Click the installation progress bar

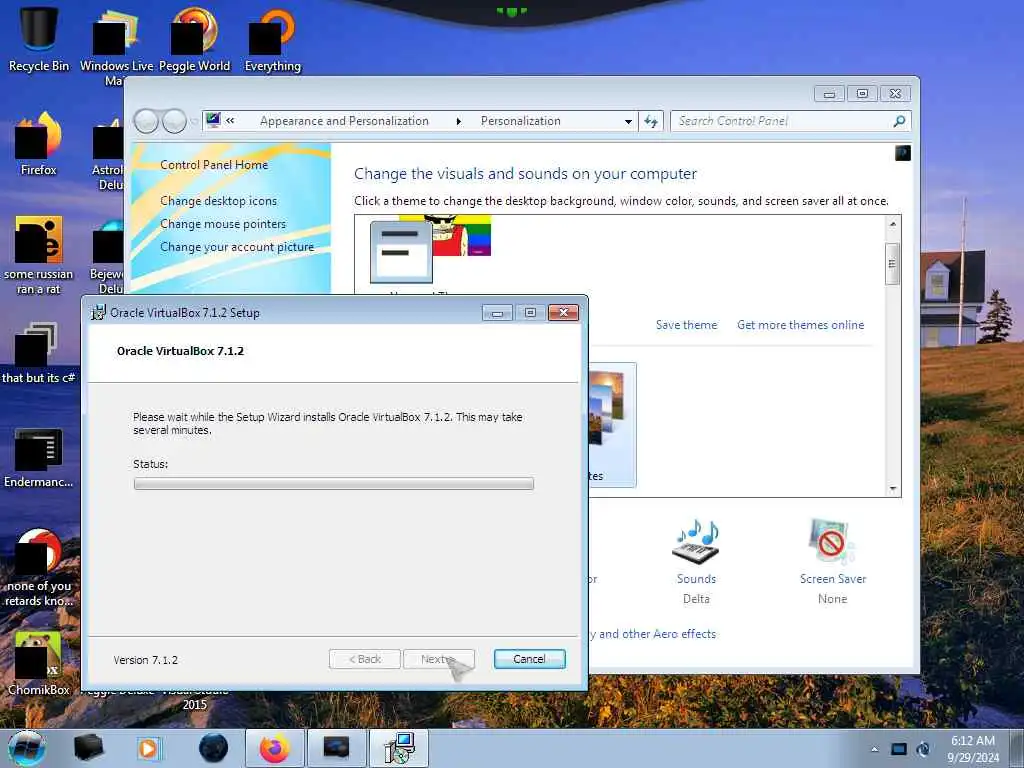coord(334,483)
